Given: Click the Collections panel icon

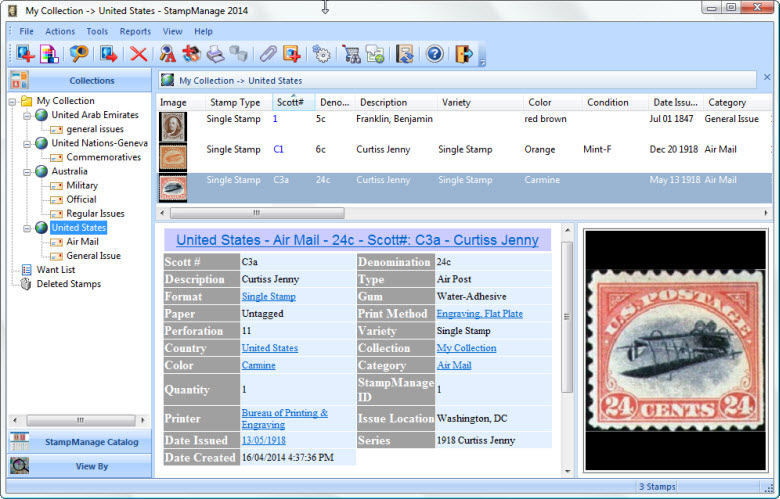Looking at the screenshot, I should pos(19,80).
